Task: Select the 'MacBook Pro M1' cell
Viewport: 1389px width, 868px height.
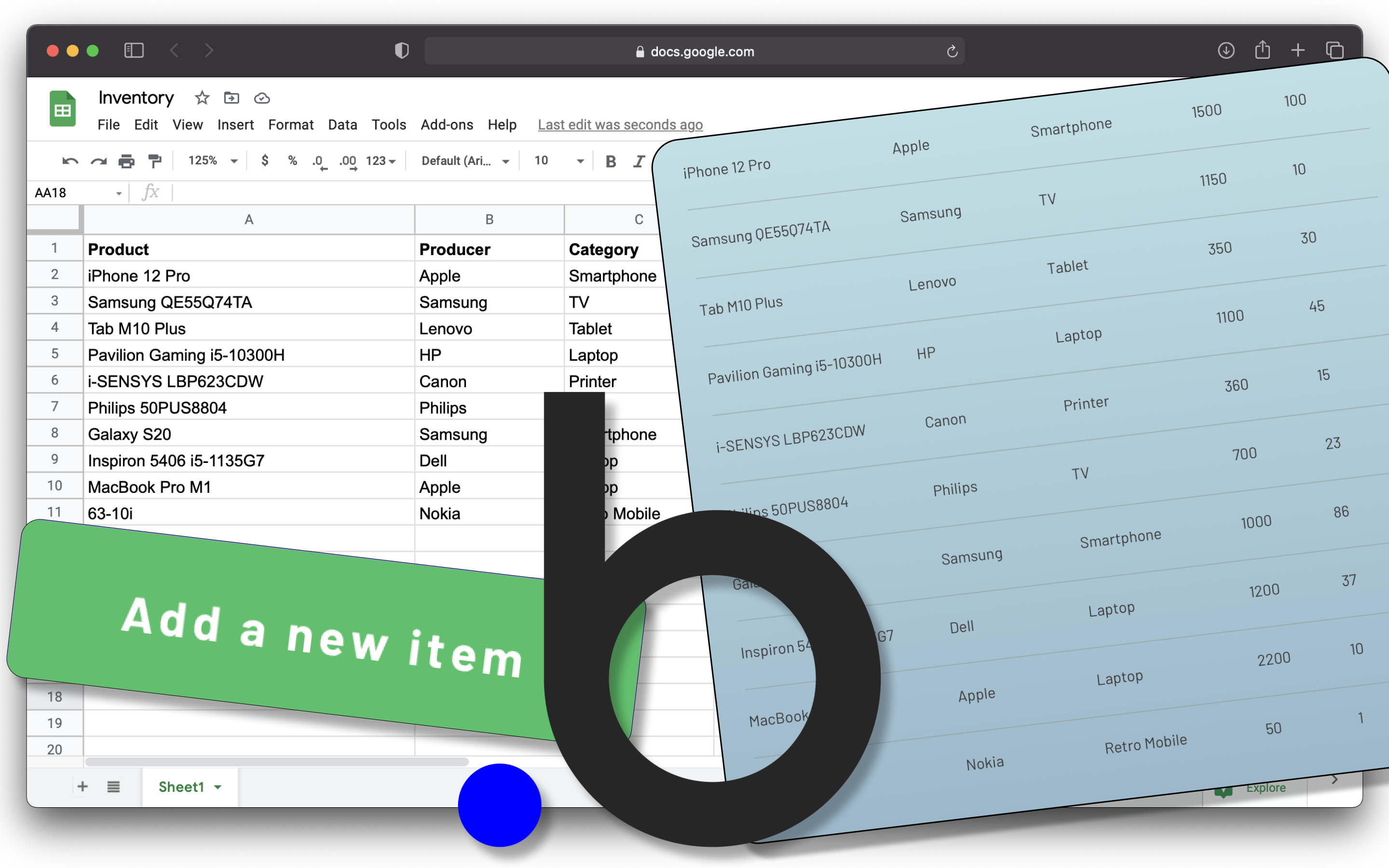Action: (248, 487)
